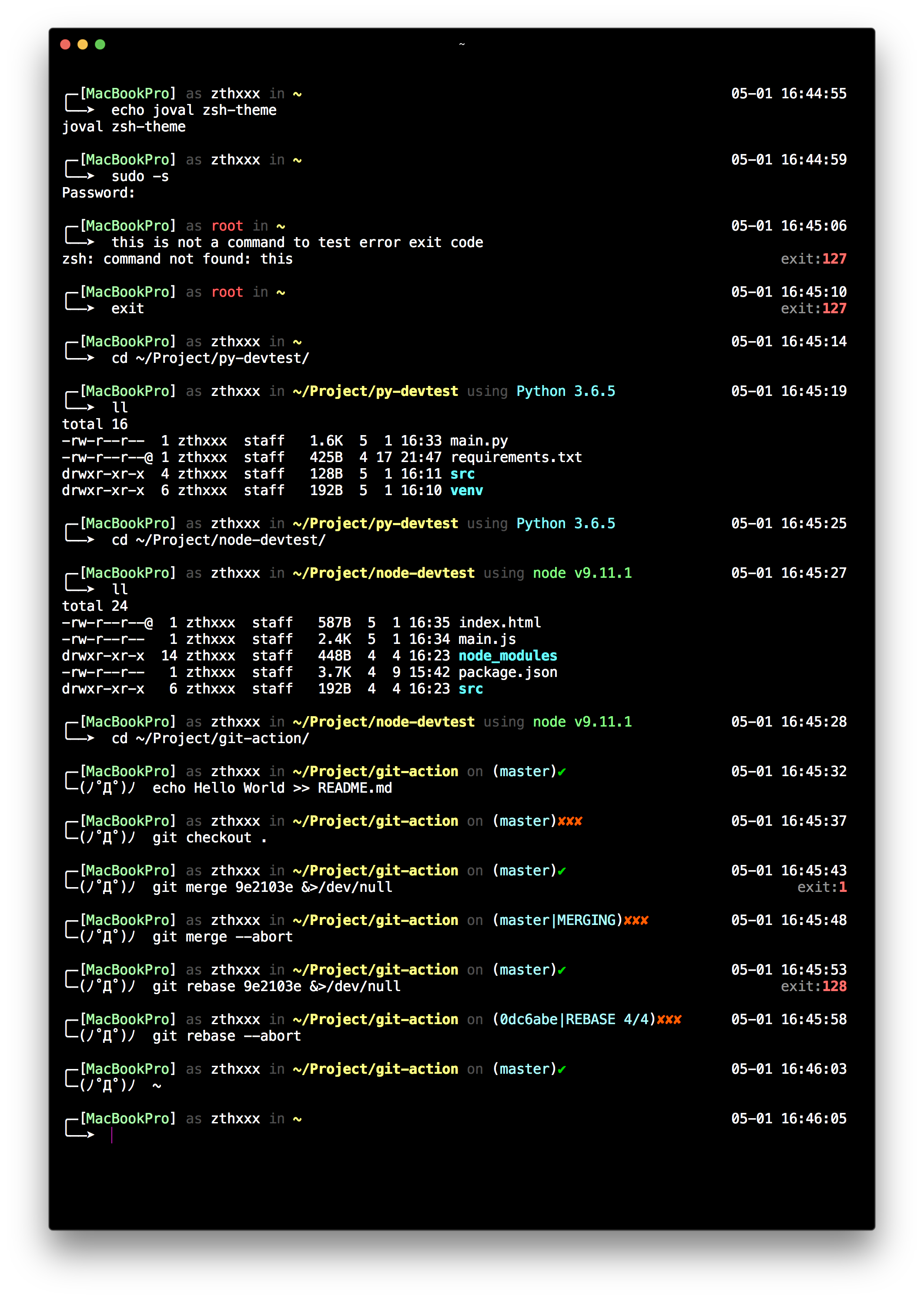The image size is (924, 1300).
Task: Click the requirements.txt filename
Action: point(516,457)
